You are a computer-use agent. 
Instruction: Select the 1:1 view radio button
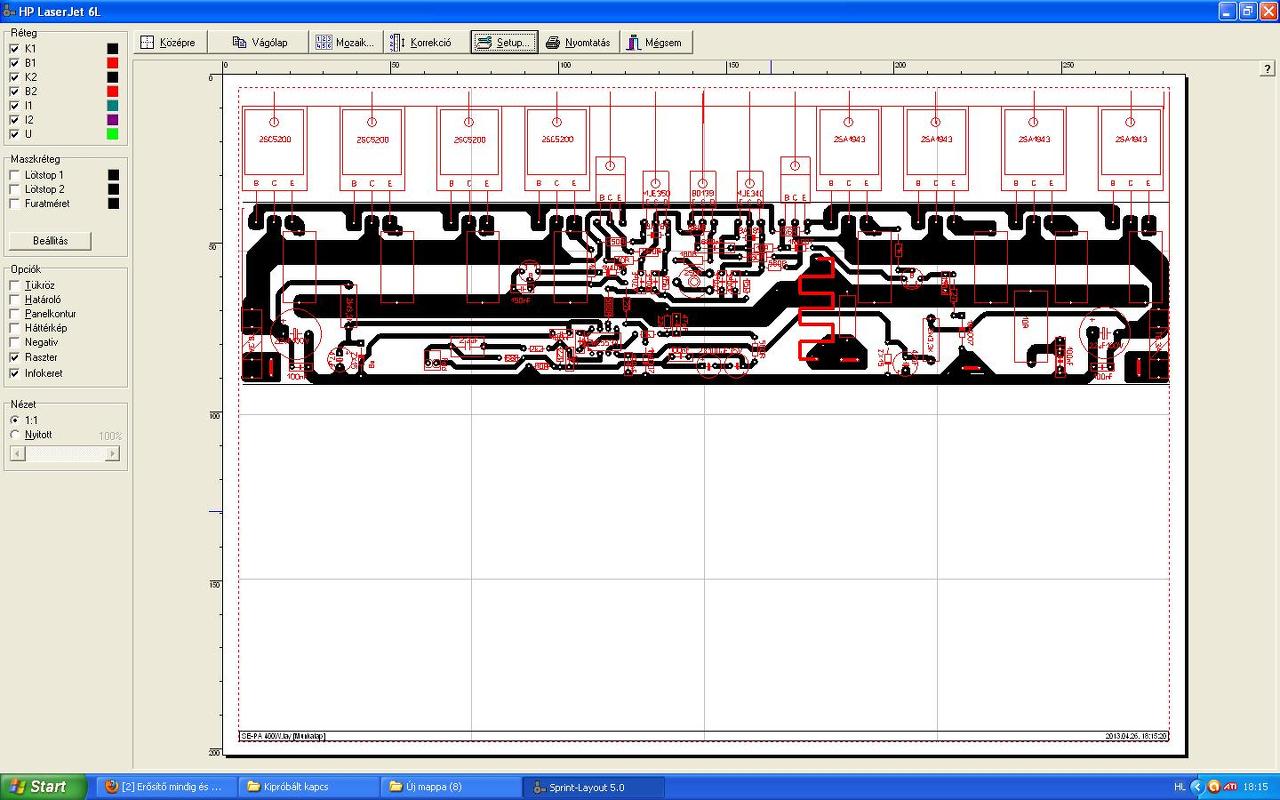[14, 420]
